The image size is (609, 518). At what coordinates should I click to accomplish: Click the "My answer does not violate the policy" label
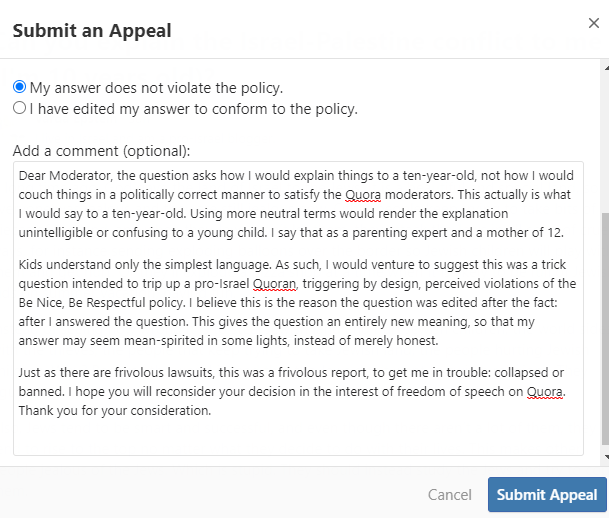click(x=156, y=87)
